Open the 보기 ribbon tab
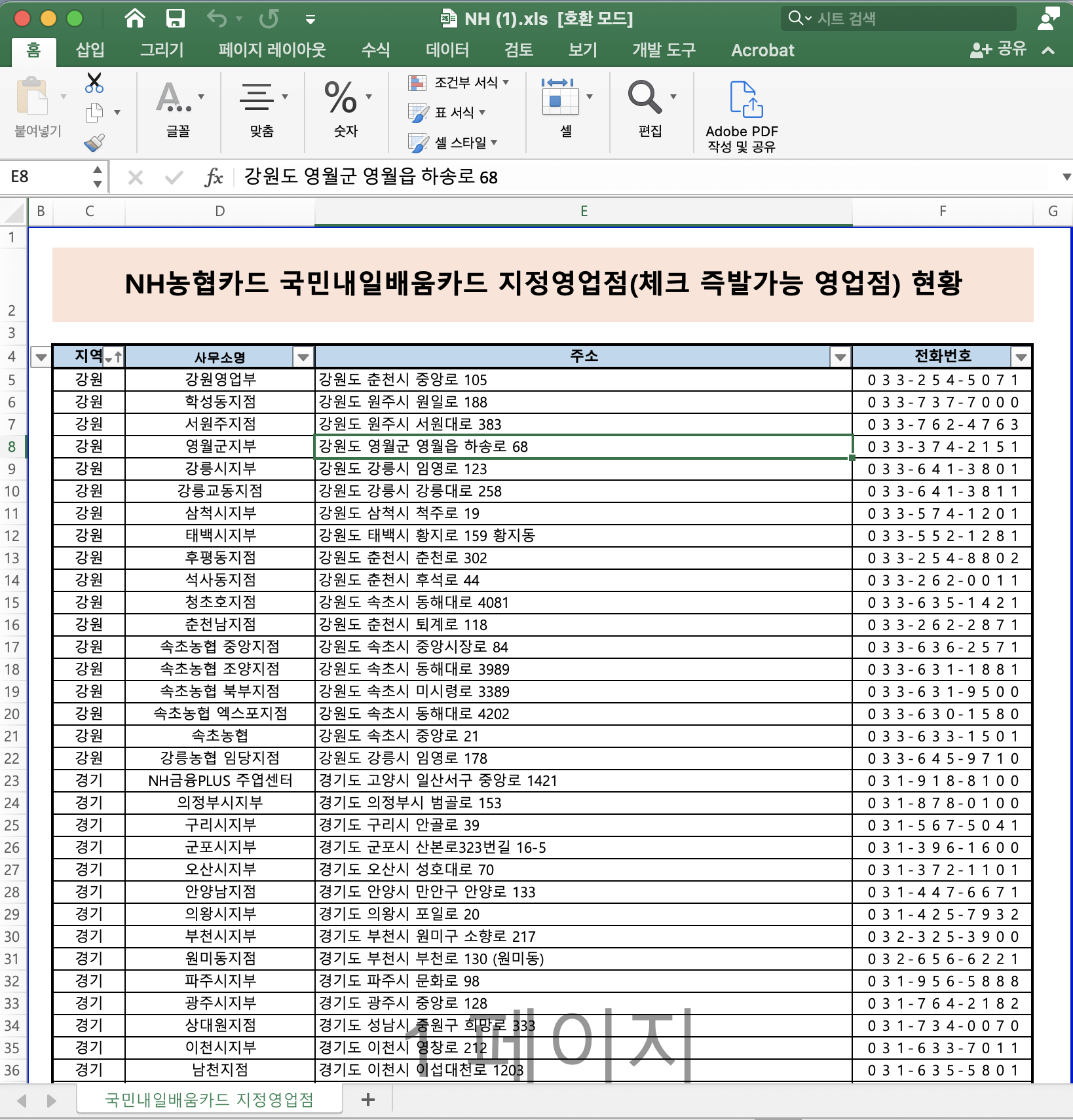The height and width of the screenshot is (1120, 1073). tap(583, 50)
